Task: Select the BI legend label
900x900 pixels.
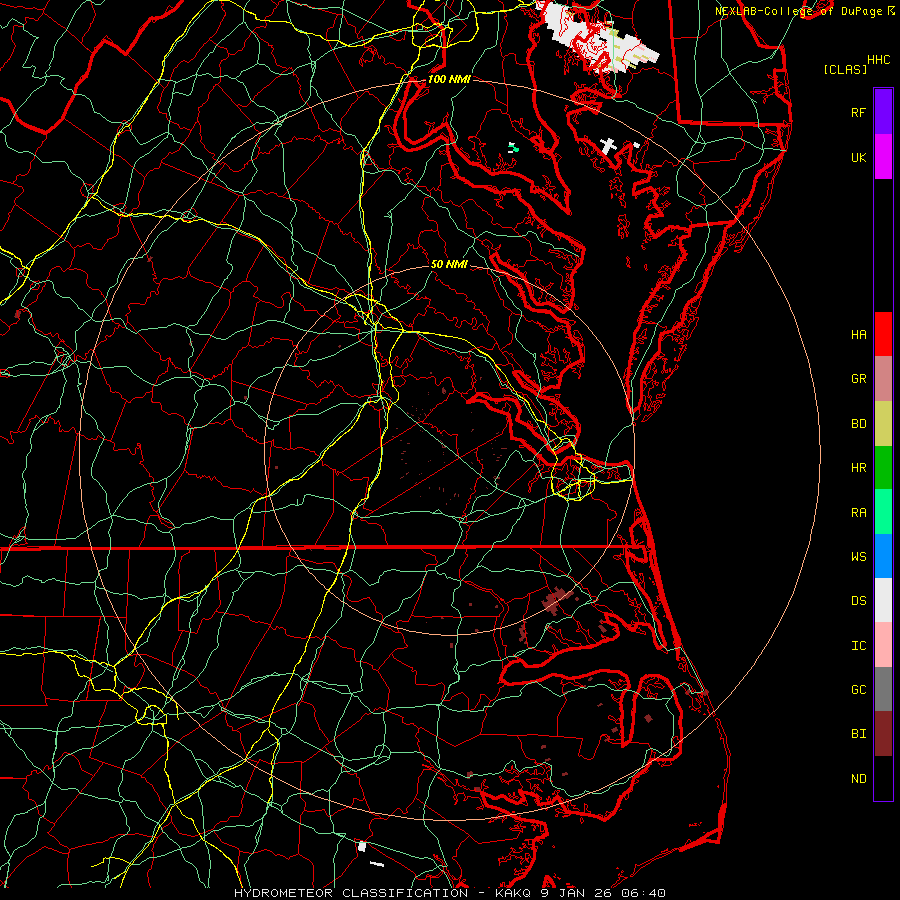Action: 858,734
